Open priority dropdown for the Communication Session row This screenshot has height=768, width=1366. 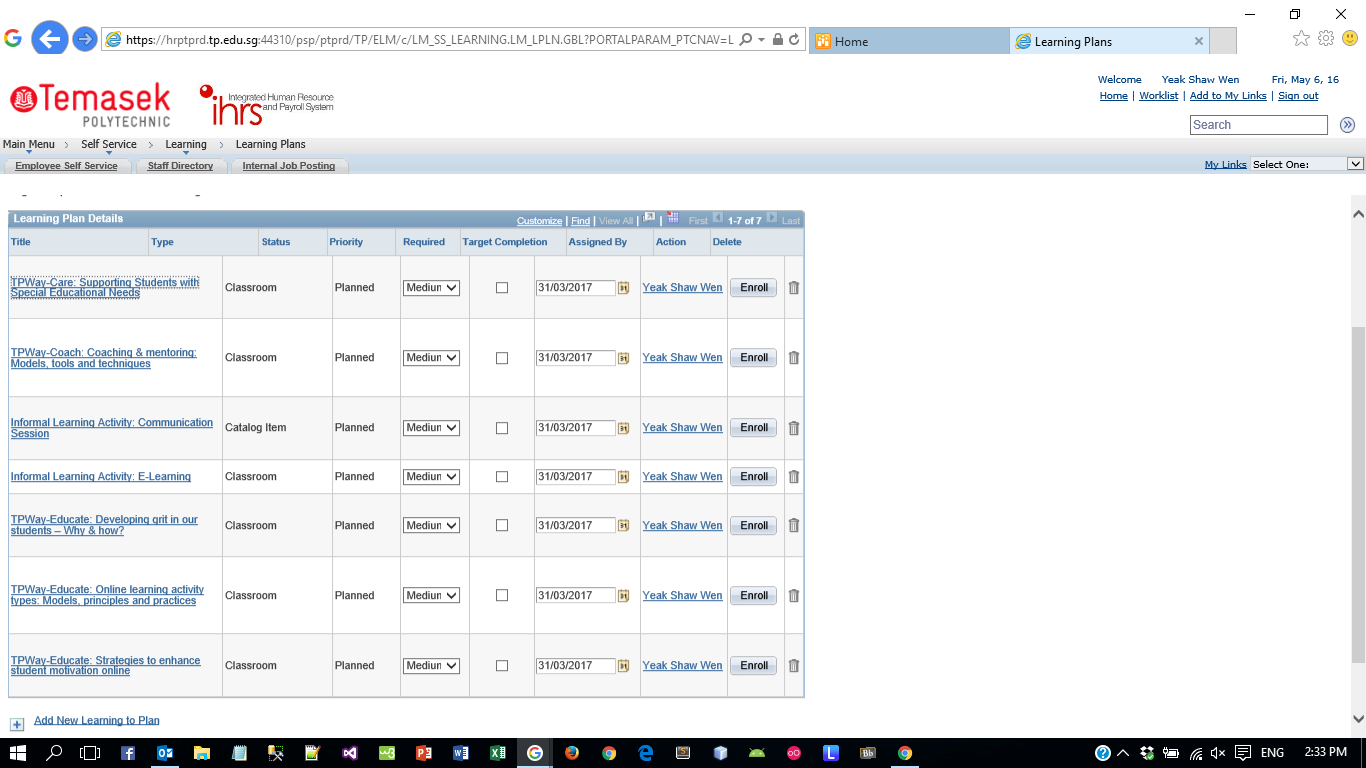431,428
